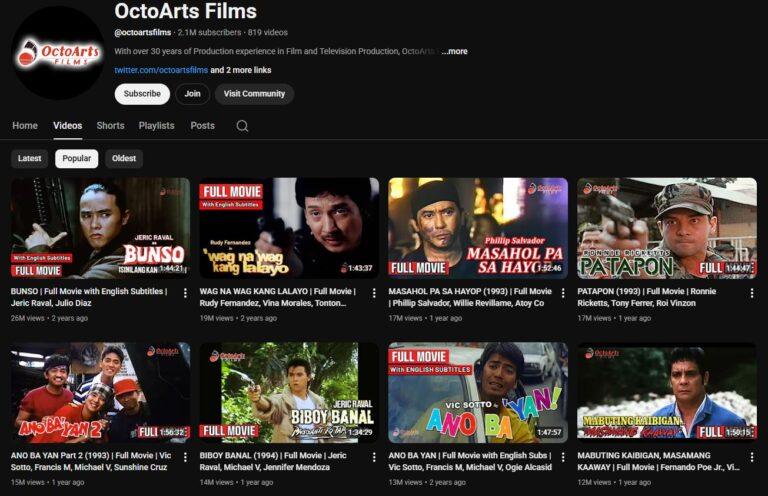Viewport: 768px width, 496px height.
Task: Open options menu for ANO BA YAN English Subs
Action: pyautogui.click(x=563, y=457)
